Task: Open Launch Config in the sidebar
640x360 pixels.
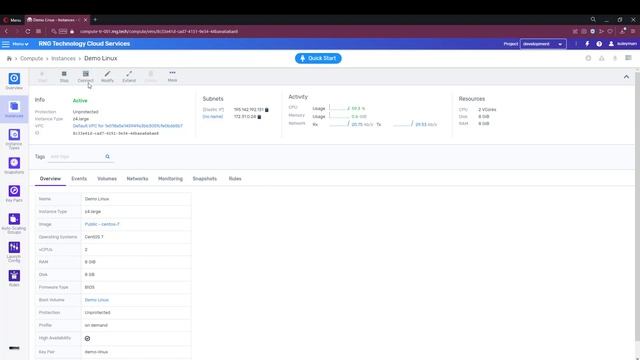Action: [14, 251]
